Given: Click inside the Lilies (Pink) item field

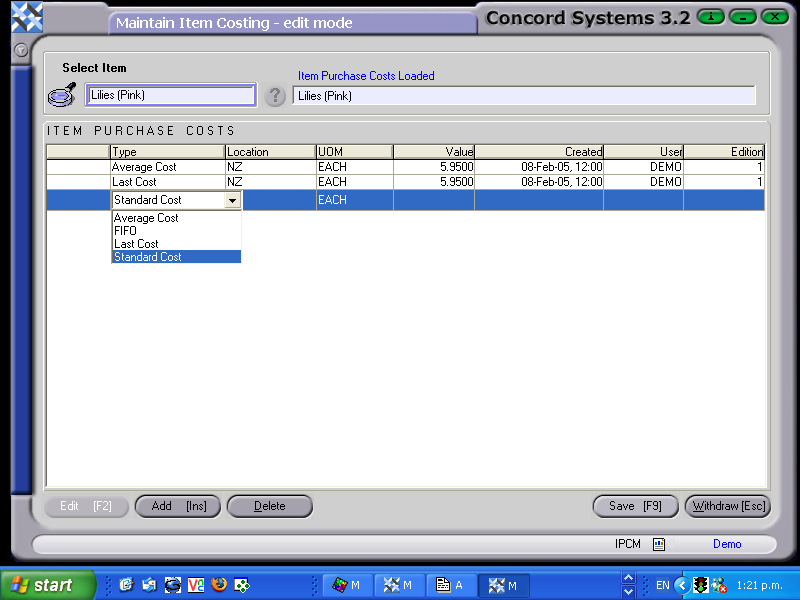Looking at the screenshot, I should pos(170,93).
